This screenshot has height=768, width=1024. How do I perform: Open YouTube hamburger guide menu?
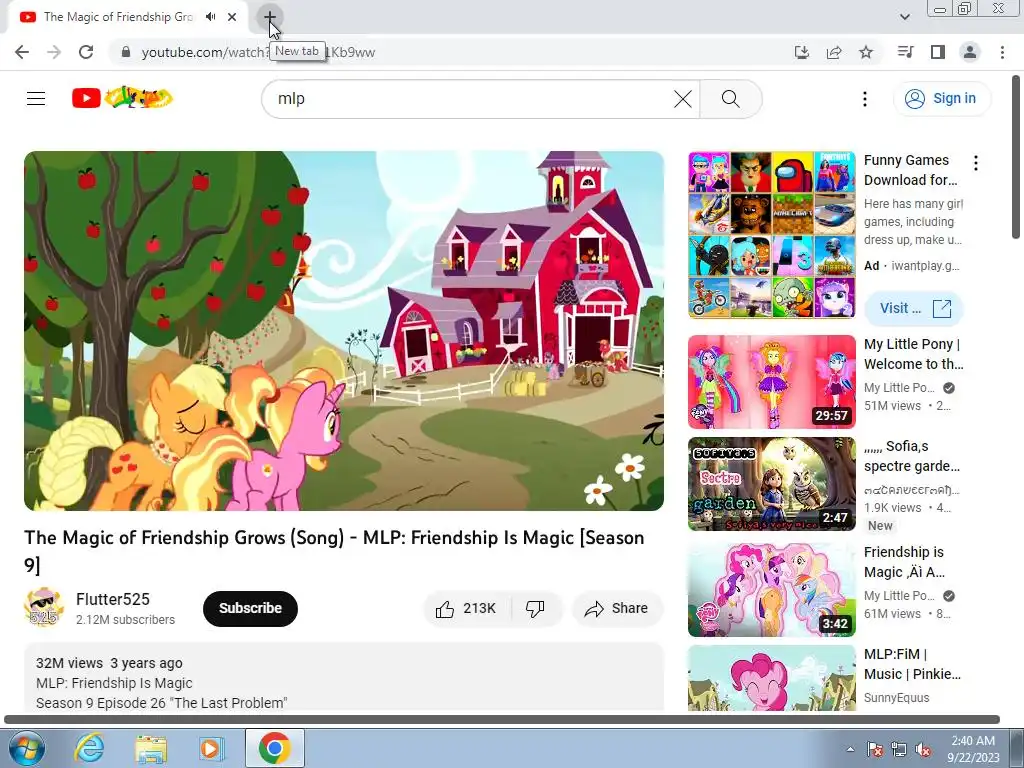36,99
